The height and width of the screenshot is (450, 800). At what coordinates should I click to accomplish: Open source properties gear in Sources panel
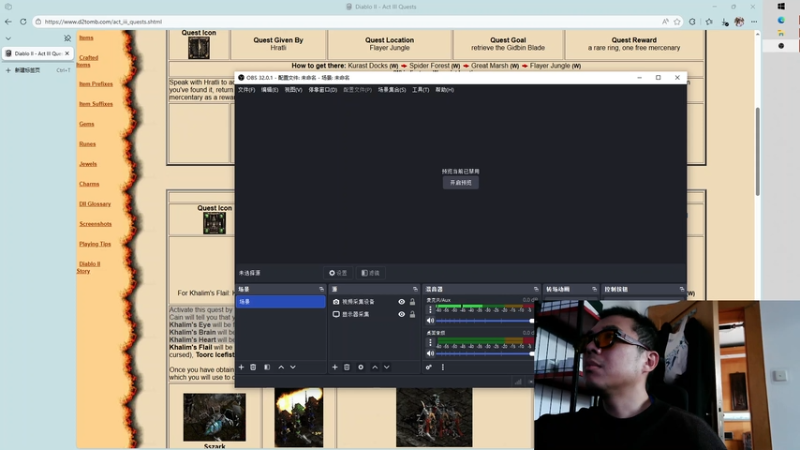click(361, 367)
